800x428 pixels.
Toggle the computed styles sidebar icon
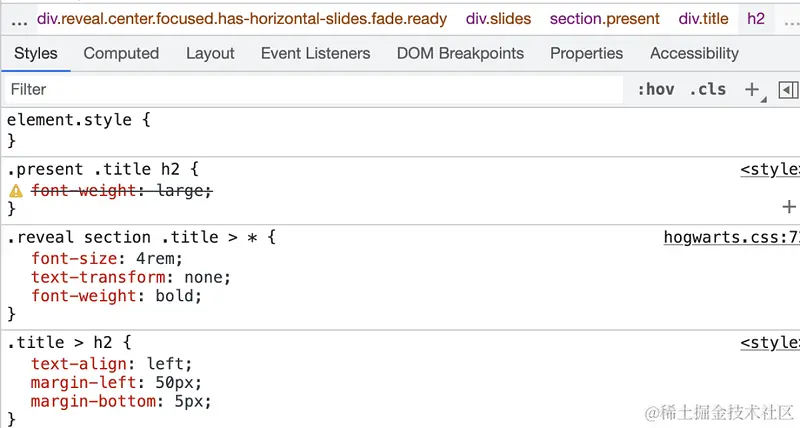point(788,89)
